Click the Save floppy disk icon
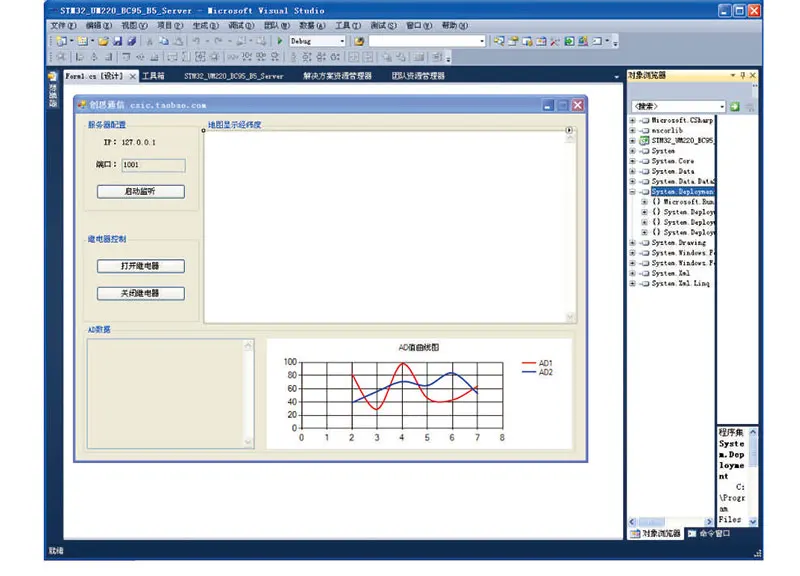Screen dimensions: 800x576 (117, 41)
